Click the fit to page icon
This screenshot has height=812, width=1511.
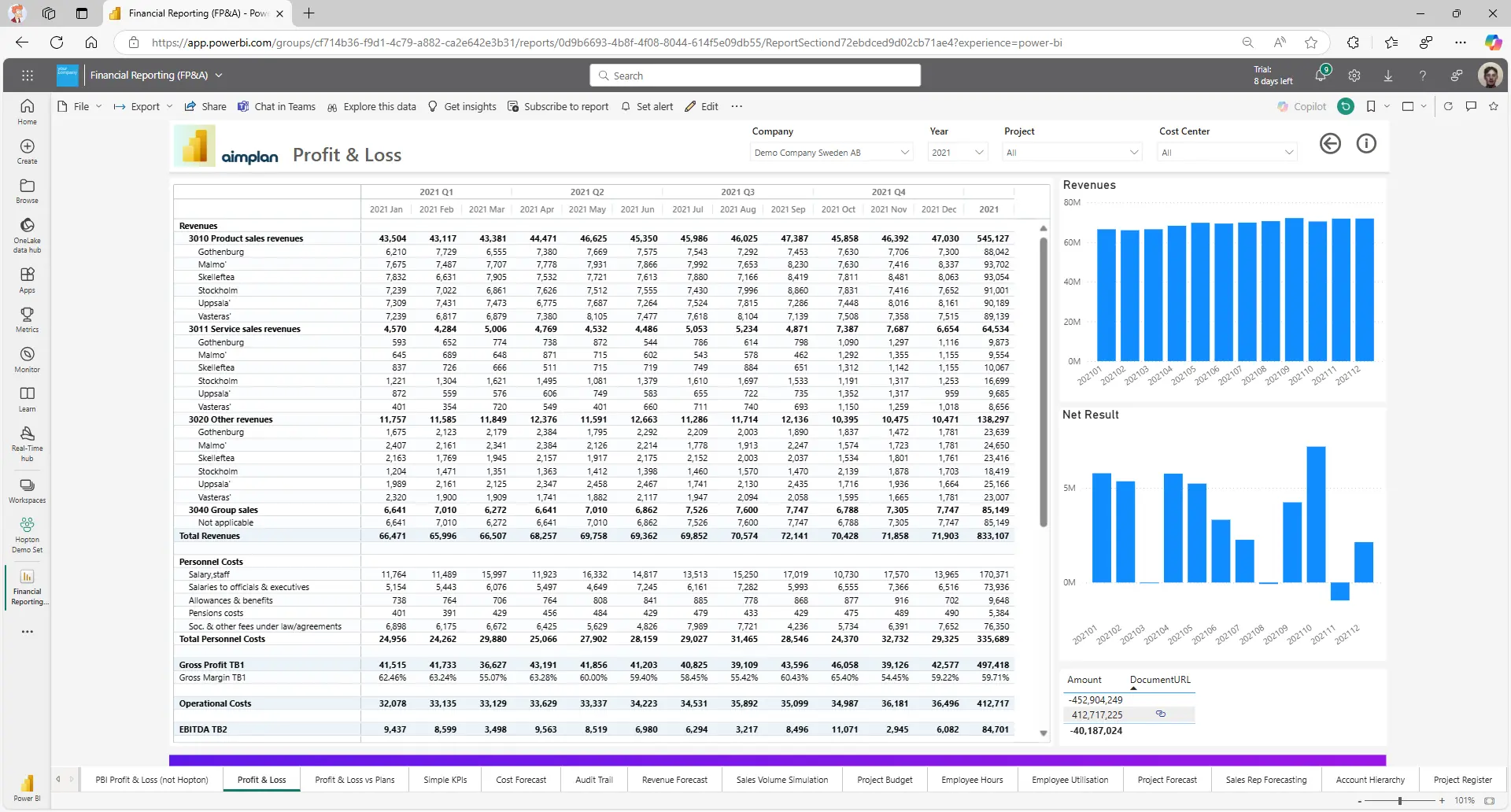click(x=1489, y=800)
